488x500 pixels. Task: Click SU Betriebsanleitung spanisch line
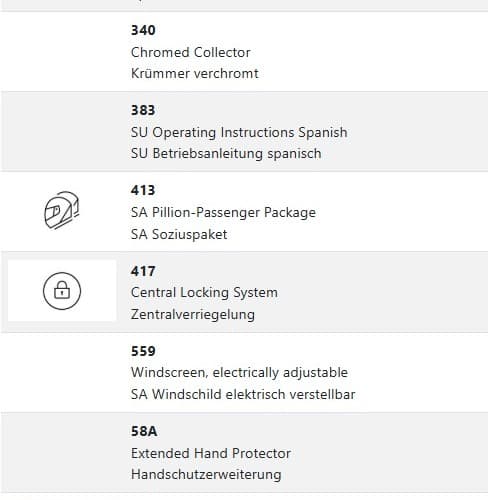226,154
